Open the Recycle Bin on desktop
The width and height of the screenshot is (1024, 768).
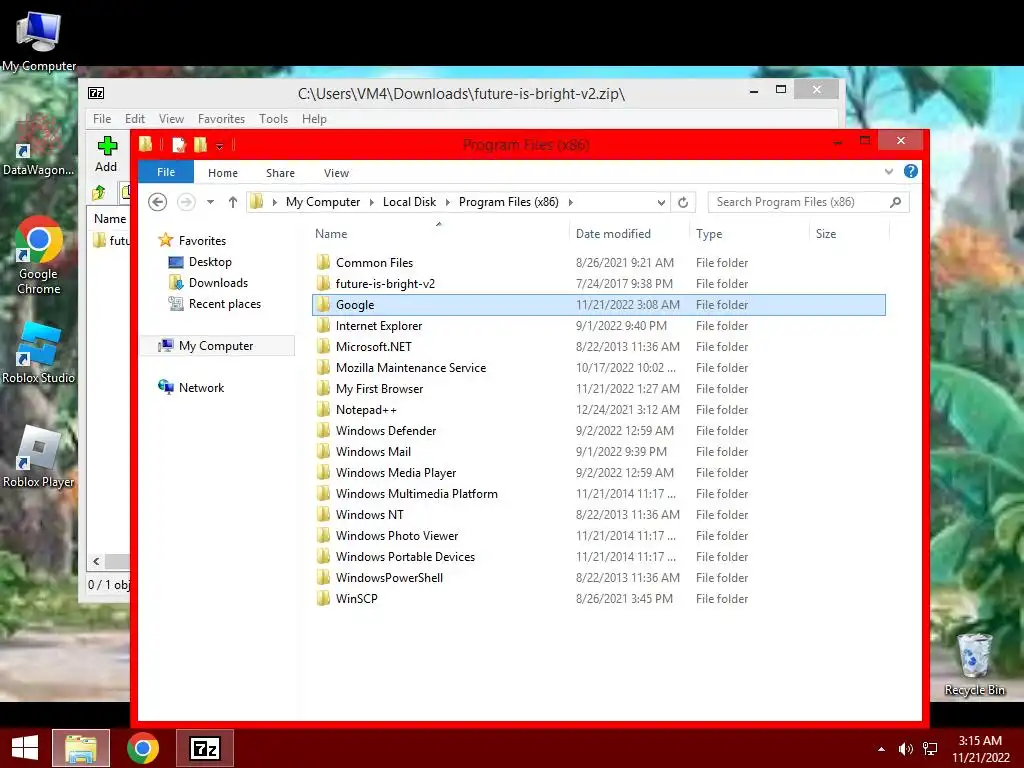coord(974,665)
